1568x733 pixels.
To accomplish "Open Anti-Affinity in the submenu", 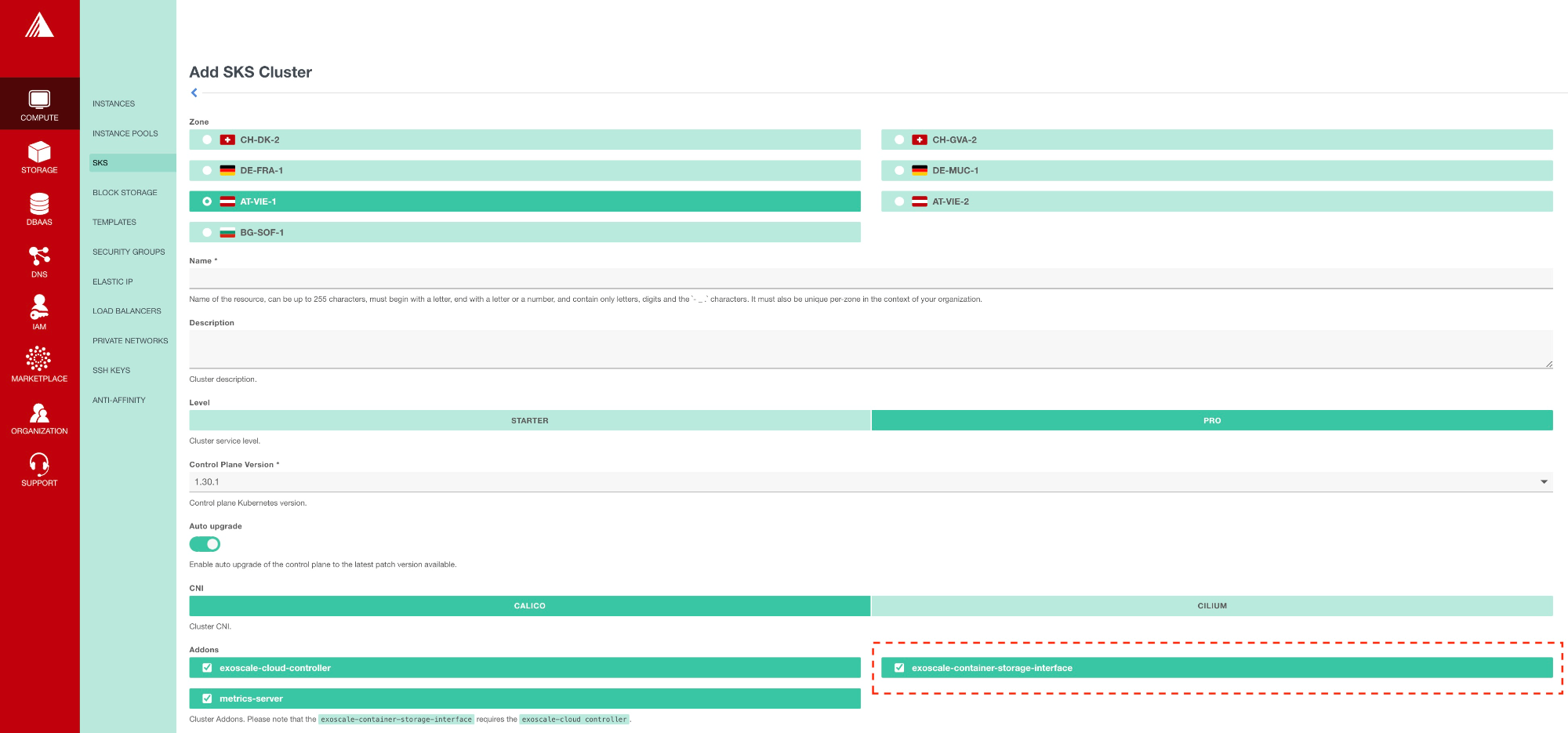I will (x=119, y=401).
